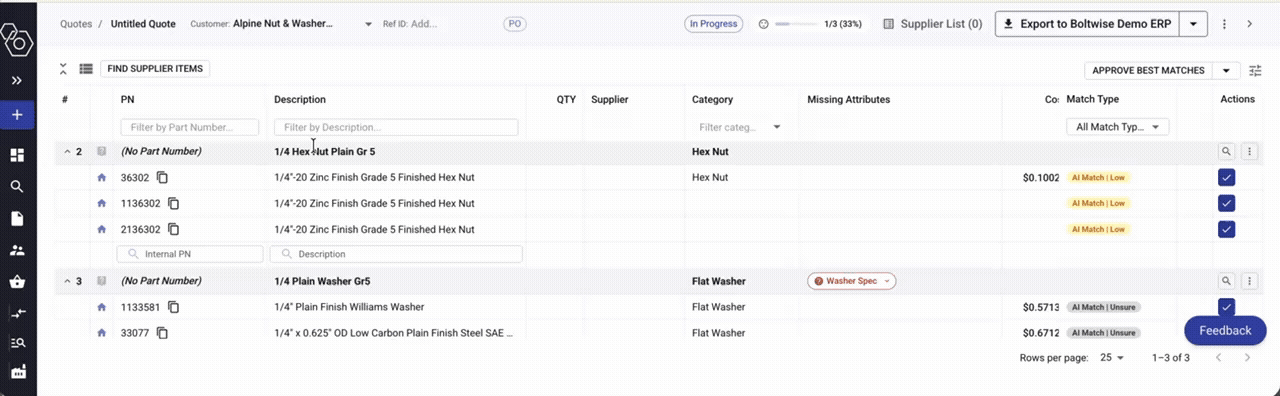Viewport: 1280px width, 396px height.
Task: Click AI Match Low badge for 36302
Action: click(1098, 177)
